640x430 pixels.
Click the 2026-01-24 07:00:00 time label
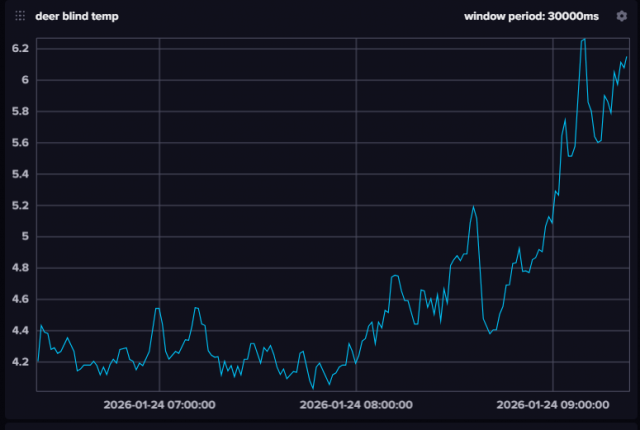tap(160, 405)
